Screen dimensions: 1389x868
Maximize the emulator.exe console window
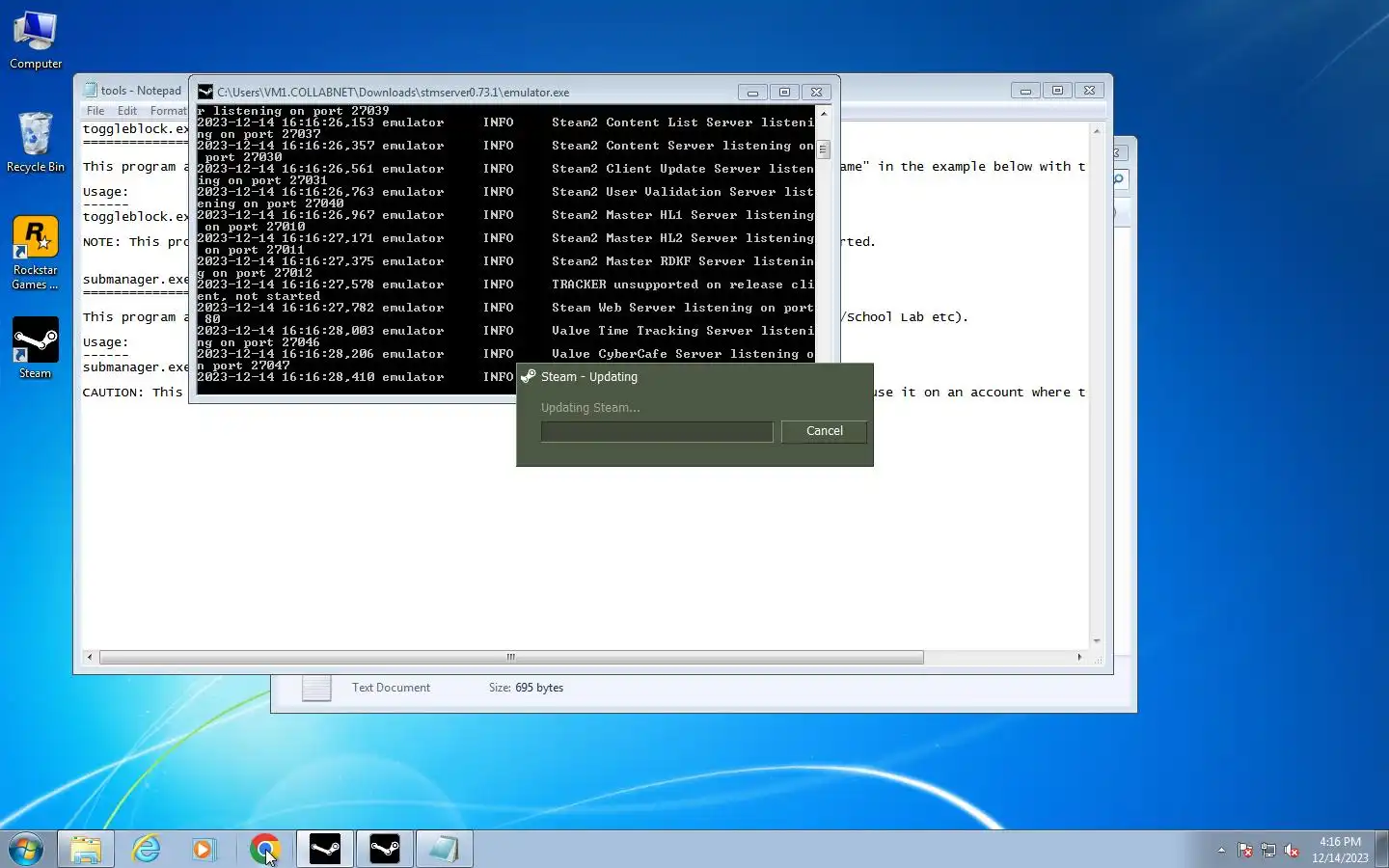coord(784,93)
